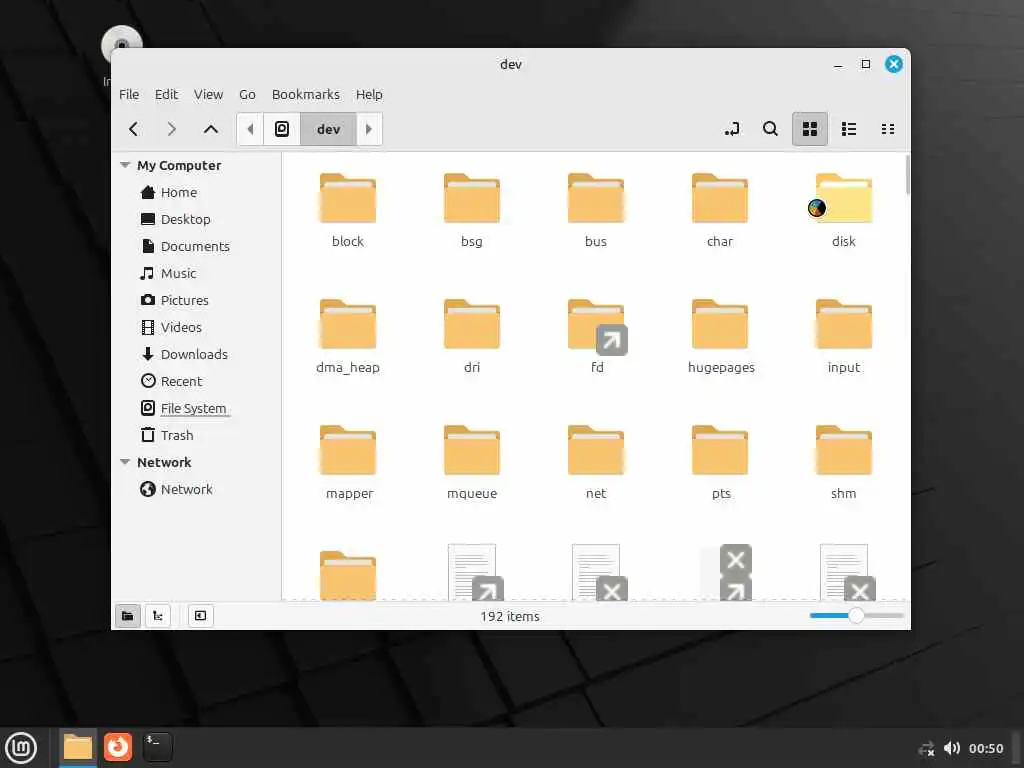Viewport: 1024px width, 768px height.
Task: Switch to list view
Action: tap(849, 129)
